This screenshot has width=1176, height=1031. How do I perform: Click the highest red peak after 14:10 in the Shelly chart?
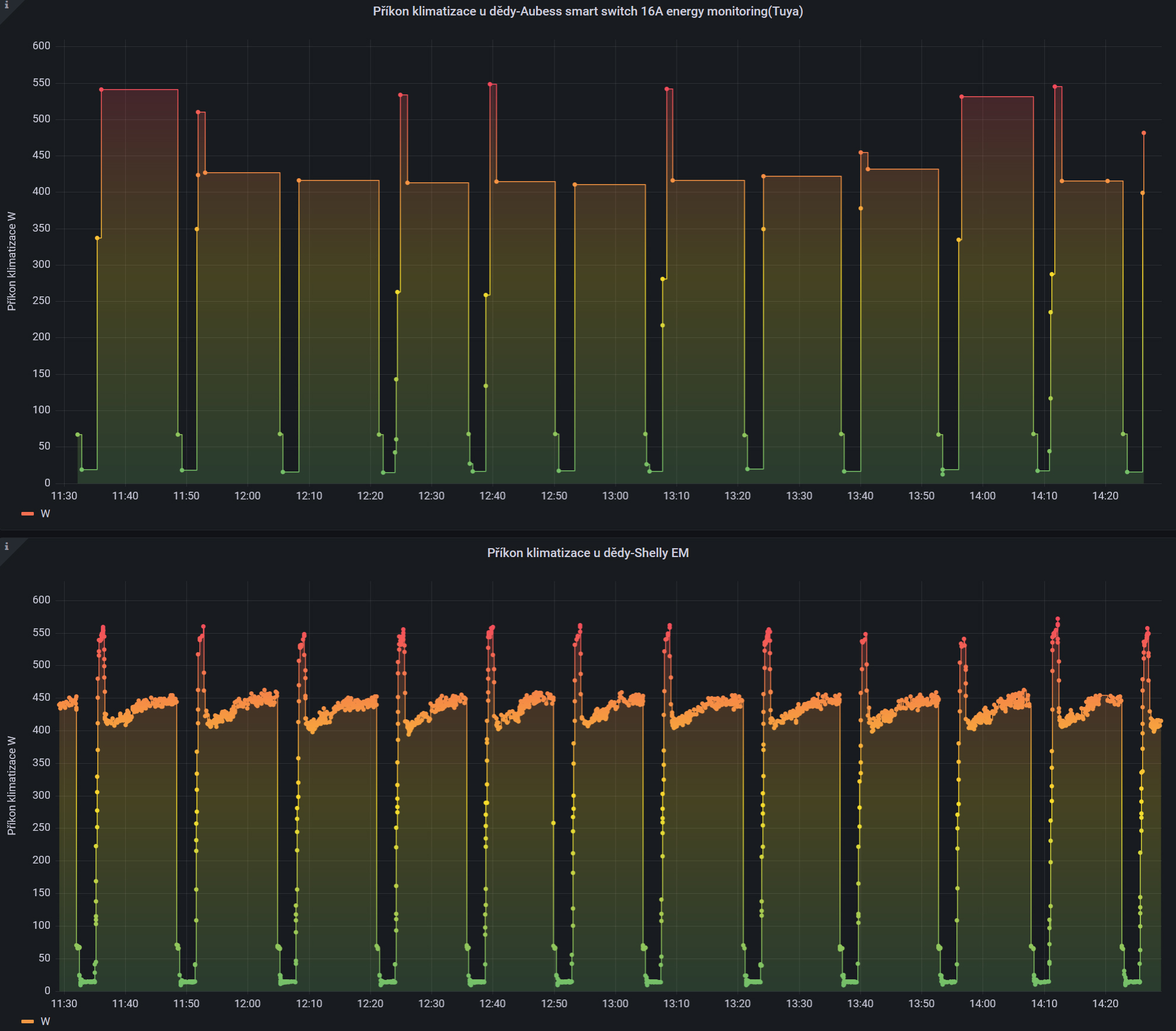(x=1057, y=619)
